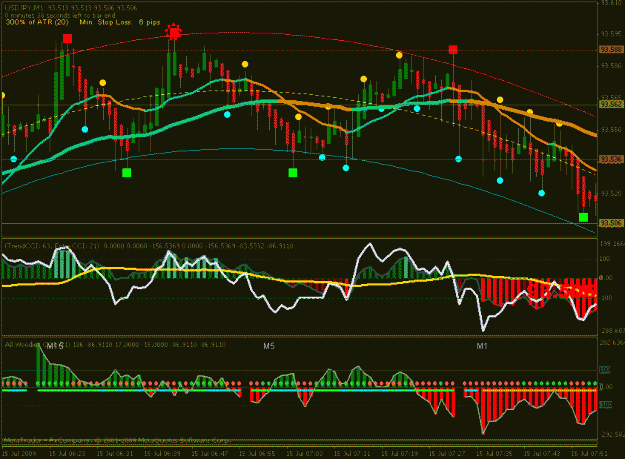Click the 93.520 price scale value
Screen dimensions: 625x459
point(611,193)
